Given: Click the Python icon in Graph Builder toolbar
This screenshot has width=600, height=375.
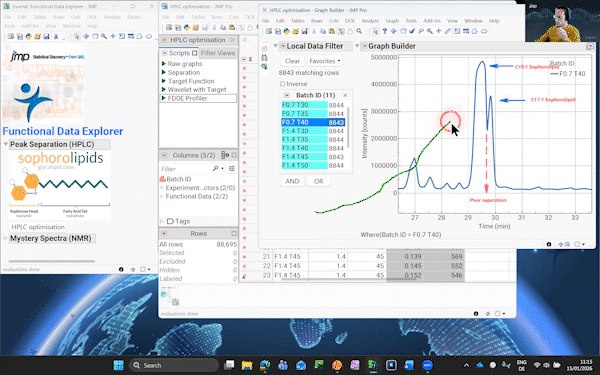Looking at the screenshot, I should (287, 31).
